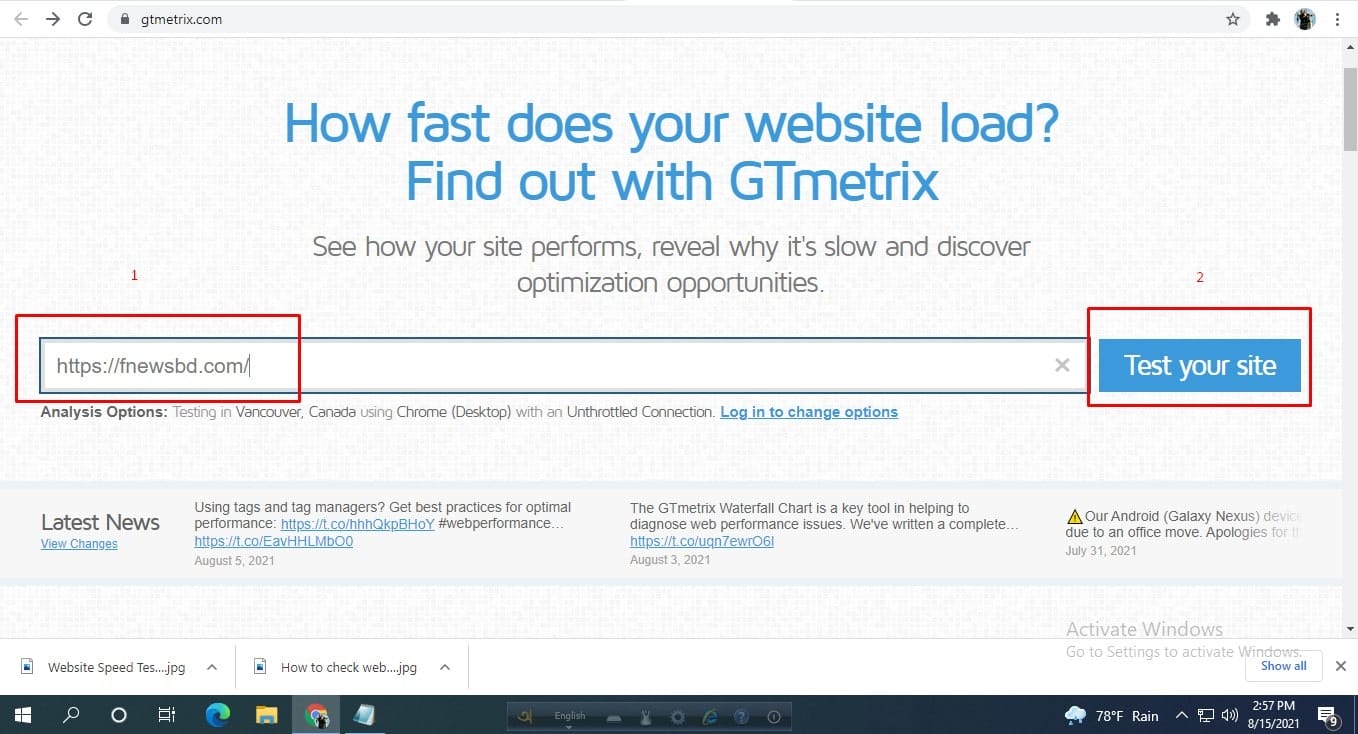Open the t.co/EavHHLMbO0 link
The width and height of the screenshot is (1358, 734).
point(274,541)
